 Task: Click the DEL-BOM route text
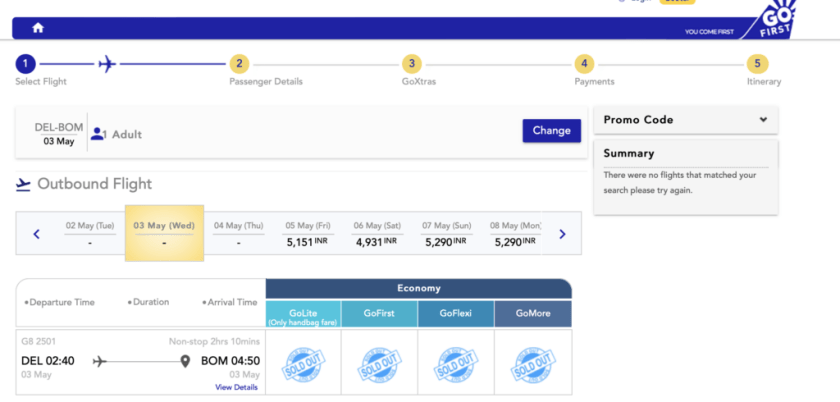tap(59, 128)
